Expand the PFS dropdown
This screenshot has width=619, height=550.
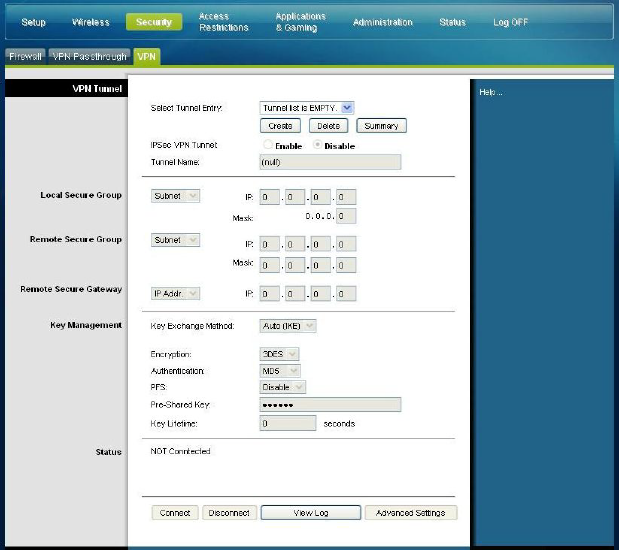[283, 387]
